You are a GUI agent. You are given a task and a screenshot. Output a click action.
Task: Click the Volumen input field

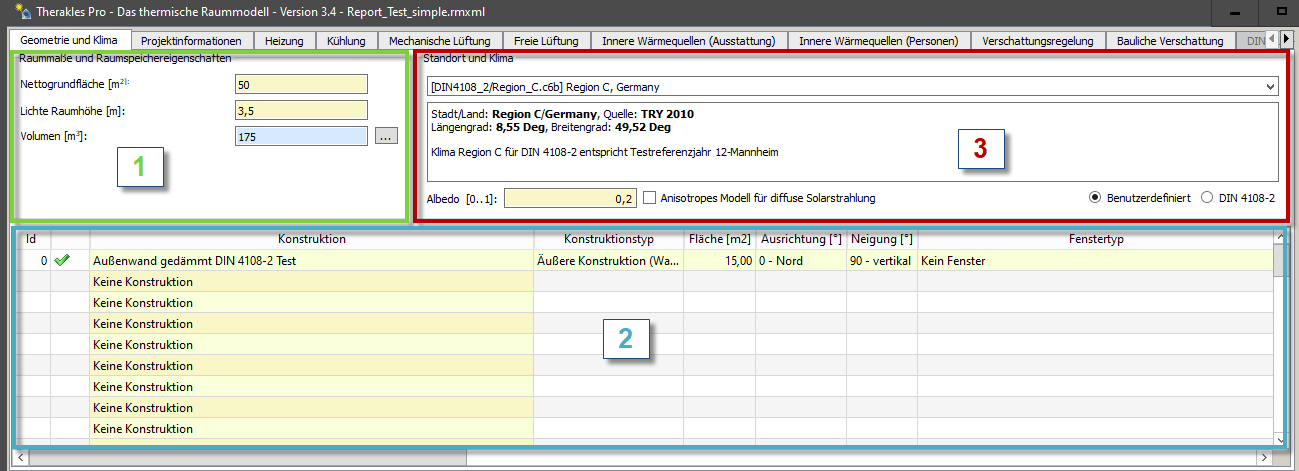click(x=302, y=136)
